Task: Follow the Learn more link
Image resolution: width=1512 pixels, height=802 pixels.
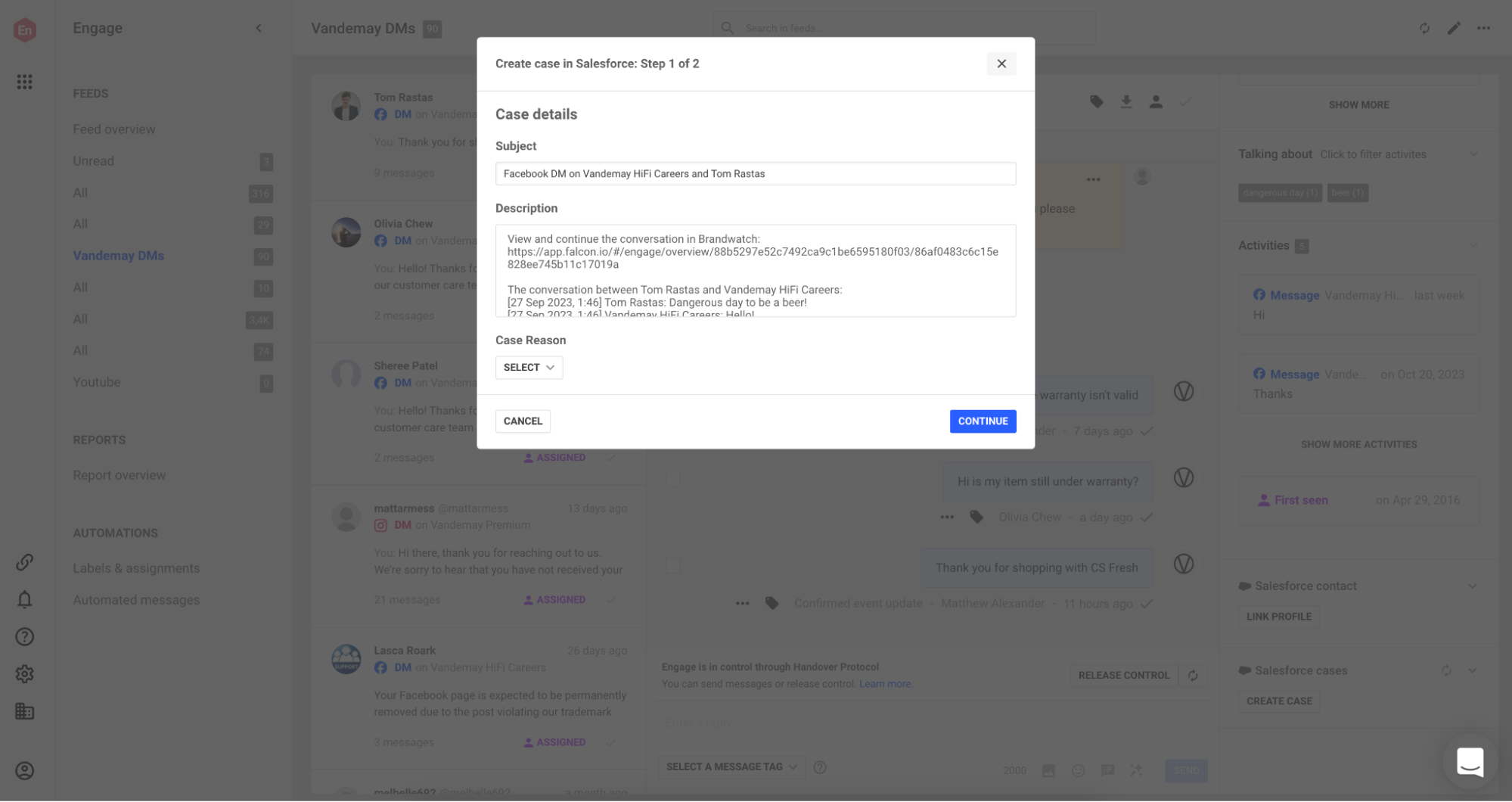Action: (x=885, y=684)
